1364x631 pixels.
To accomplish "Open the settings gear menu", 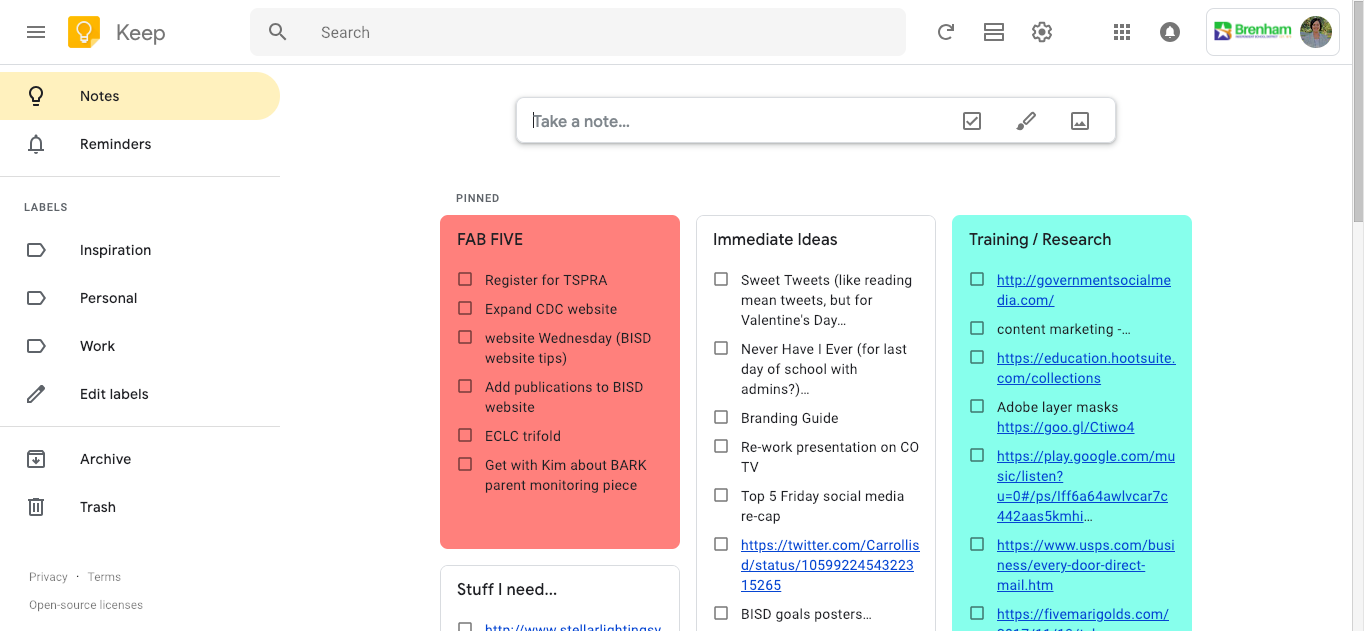I will tap(1042, 32).
